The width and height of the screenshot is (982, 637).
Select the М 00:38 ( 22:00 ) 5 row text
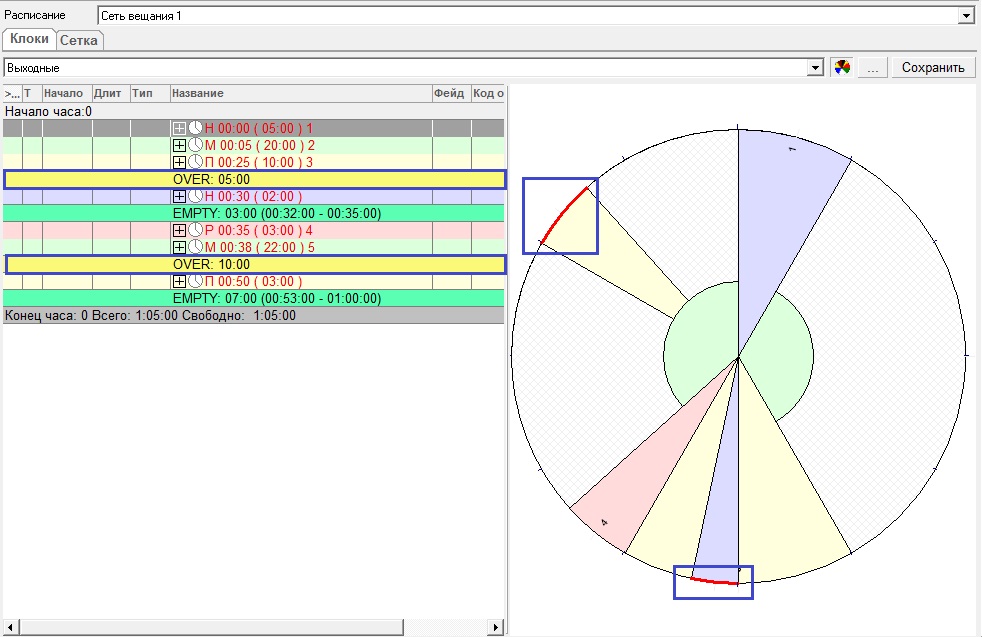coord(259,247)
